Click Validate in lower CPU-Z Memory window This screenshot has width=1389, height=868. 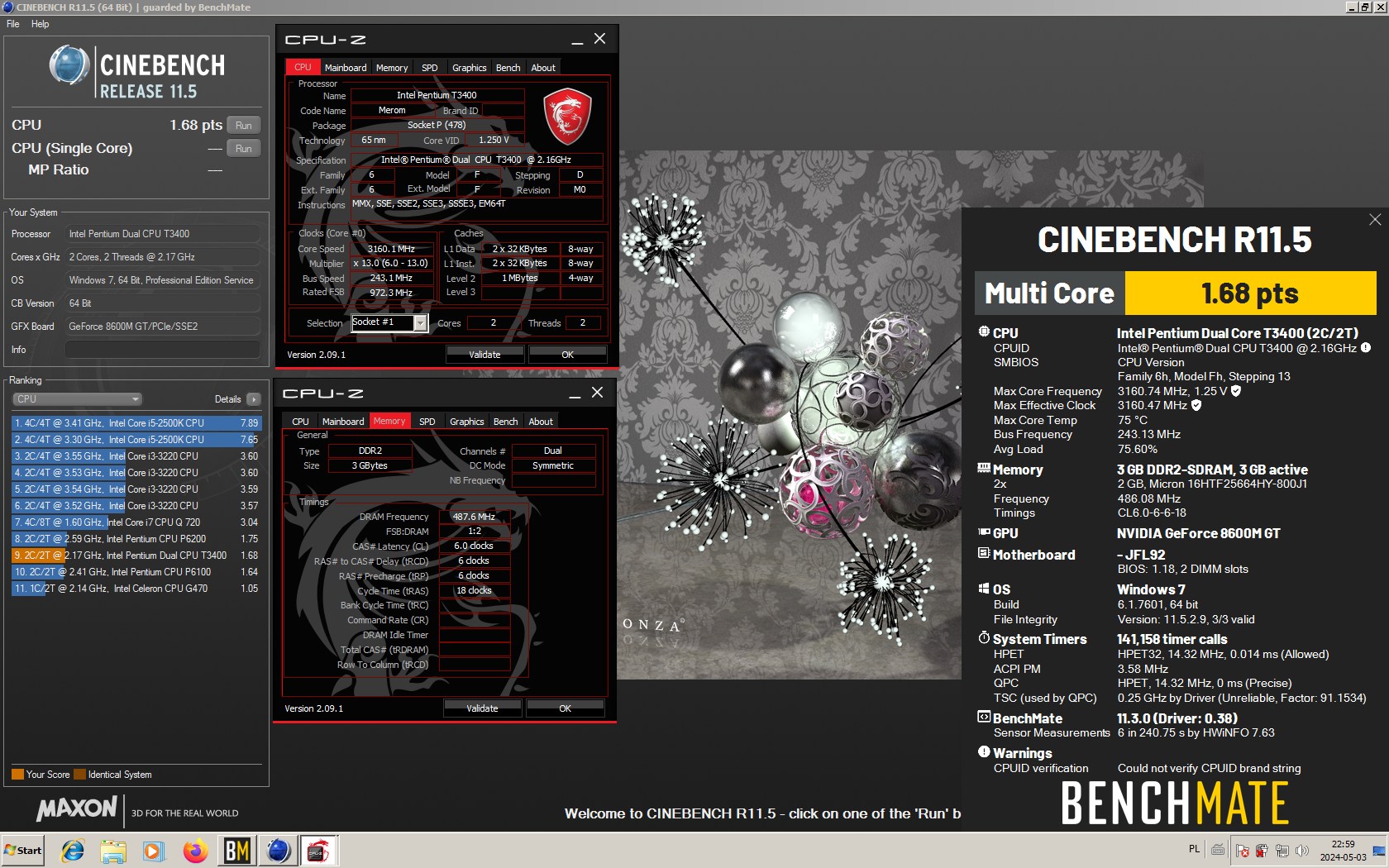tap(482, 708)
